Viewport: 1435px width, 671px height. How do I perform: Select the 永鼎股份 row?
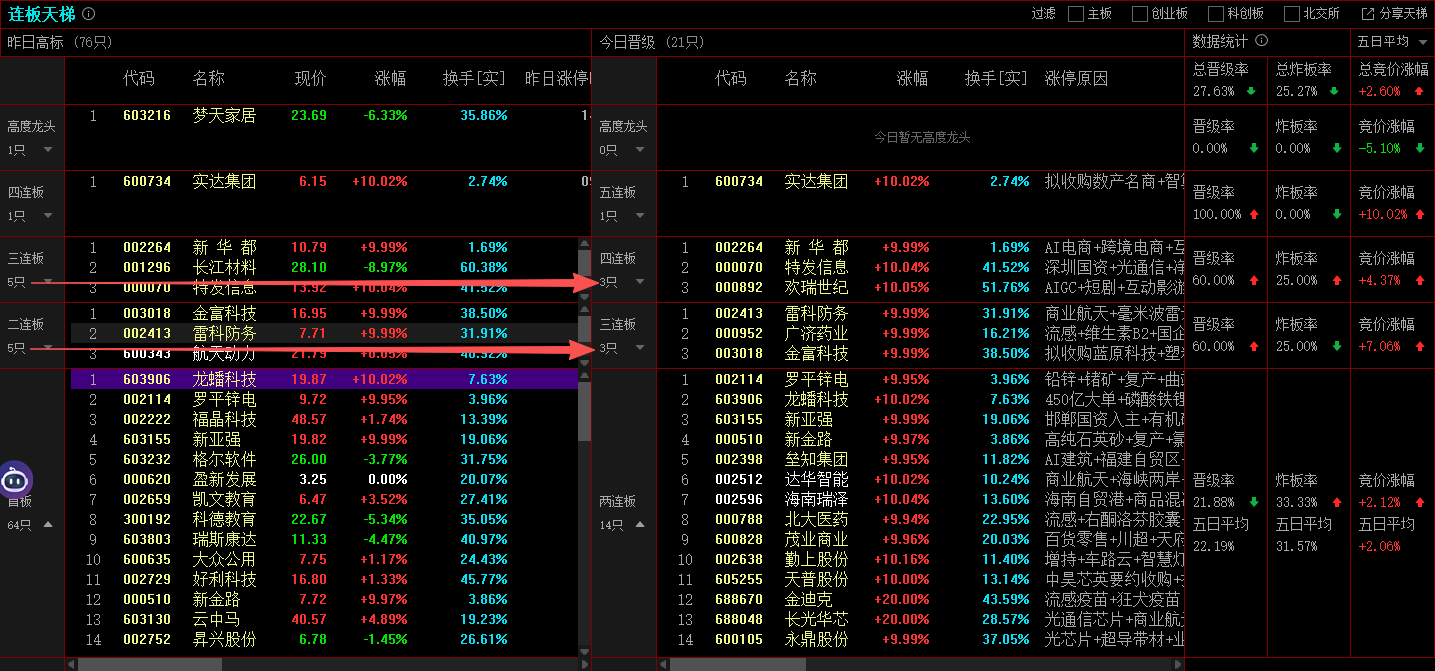921,640
